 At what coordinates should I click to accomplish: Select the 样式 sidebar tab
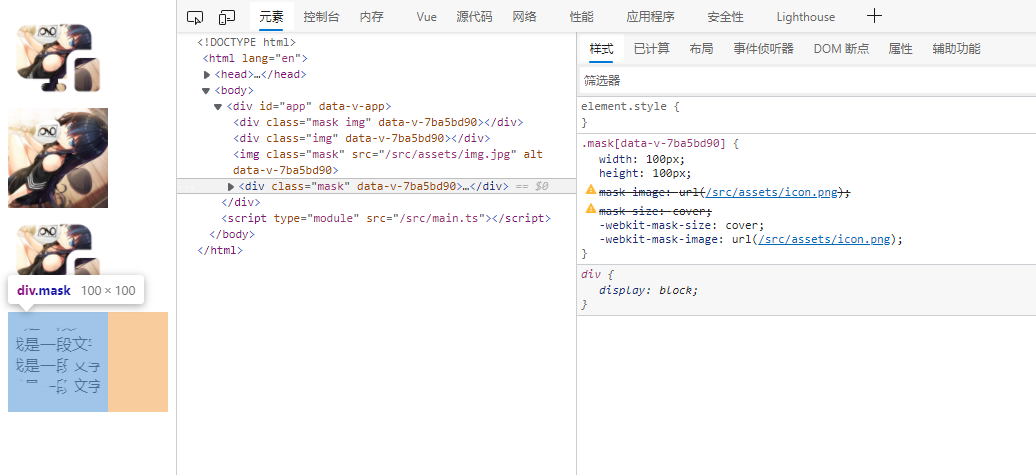[601, 49]
